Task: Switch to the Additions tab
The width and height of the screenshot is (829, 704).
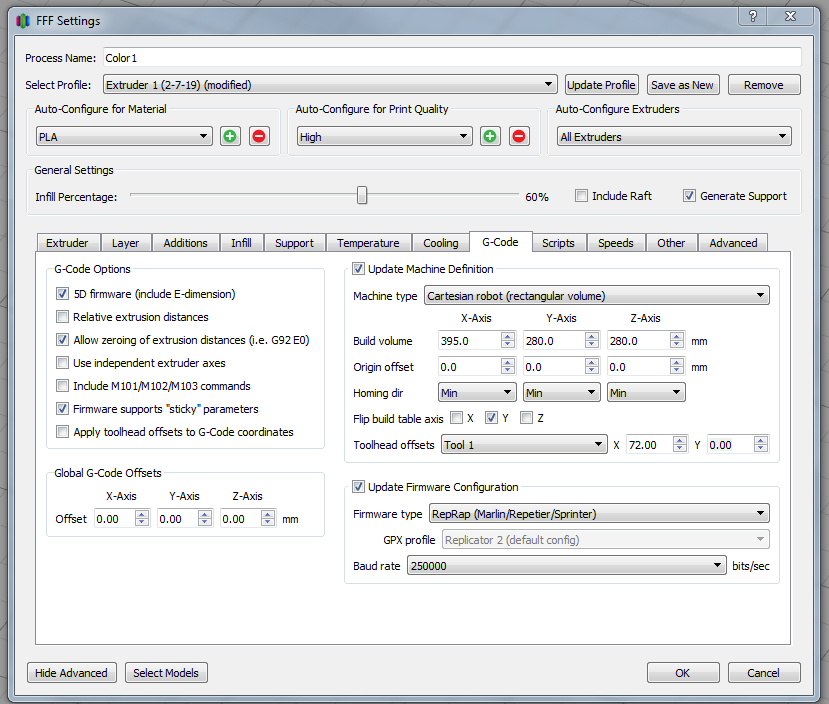Action: pos(185,243)
